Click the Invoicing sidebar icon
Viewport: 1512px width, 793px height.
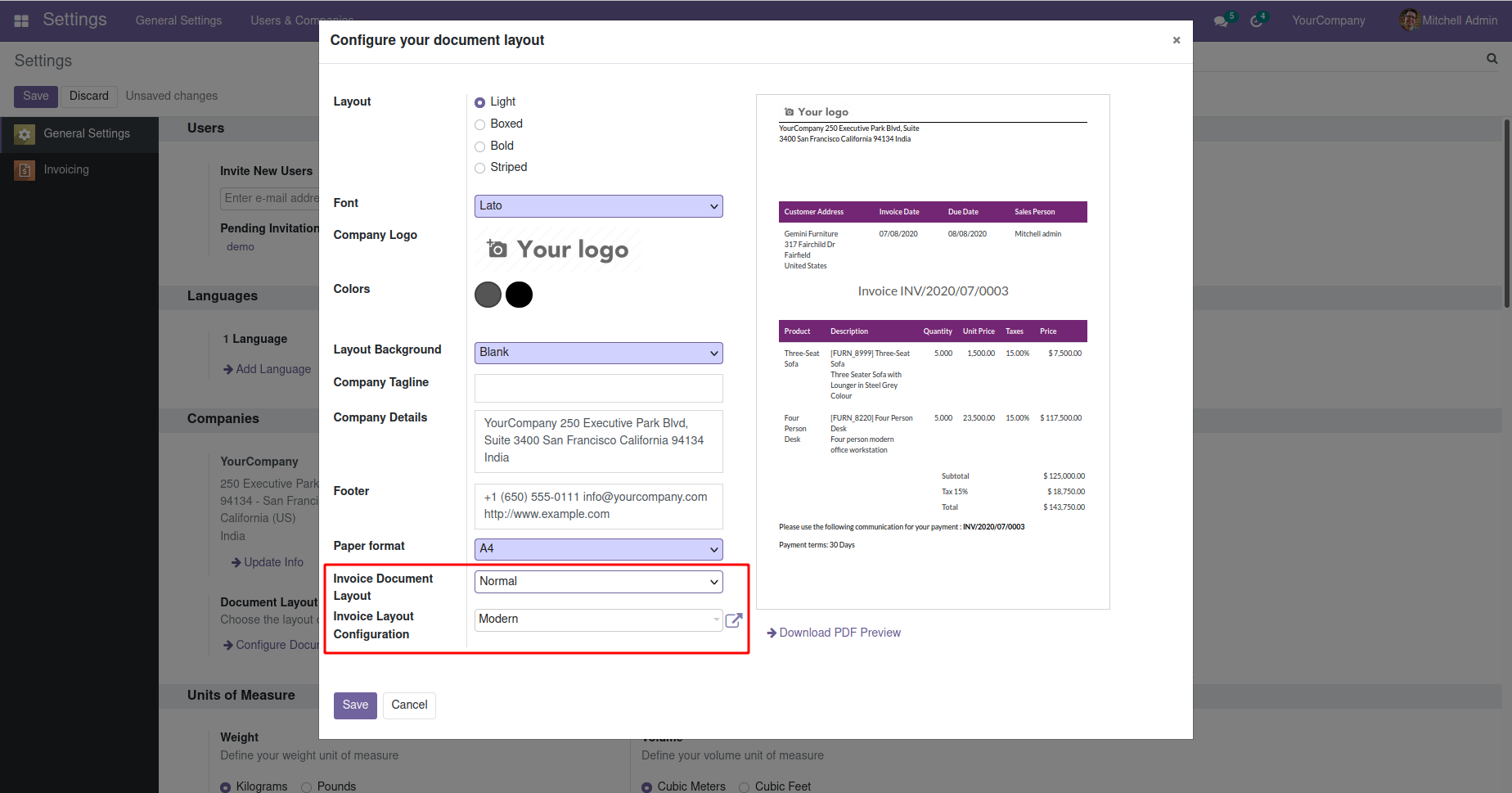pos(25,170)
